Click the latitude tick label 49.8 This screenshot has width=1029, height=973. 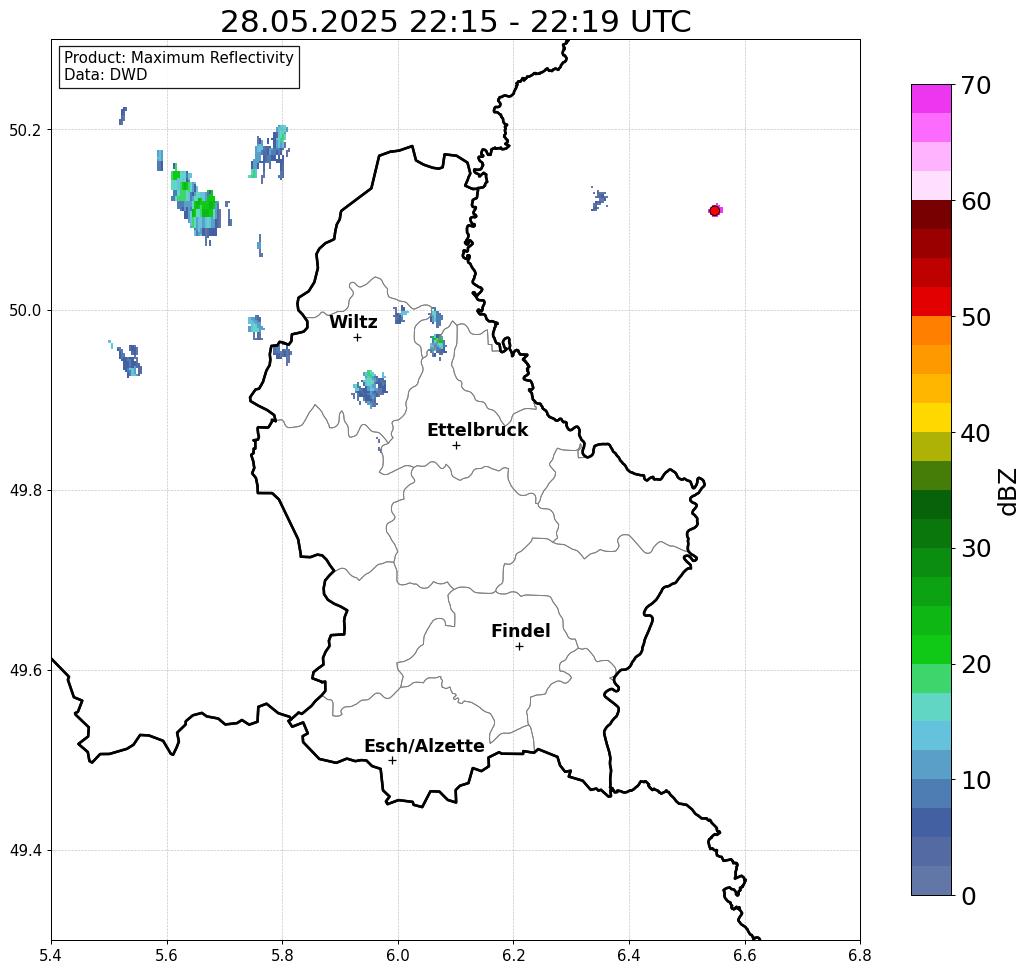coord(25,491)
